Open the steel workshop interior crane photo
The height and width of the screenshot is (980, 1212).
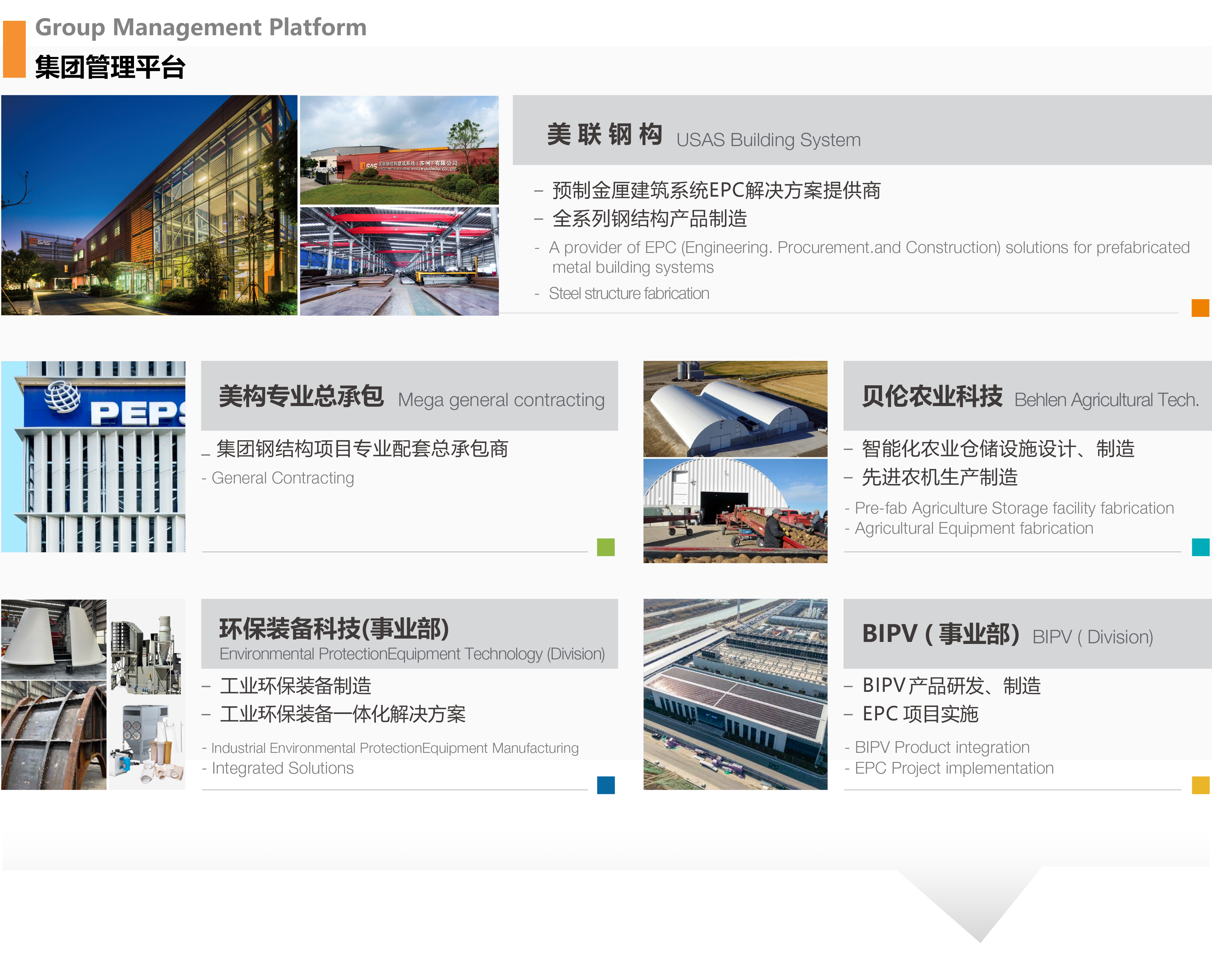pos(399,261)
